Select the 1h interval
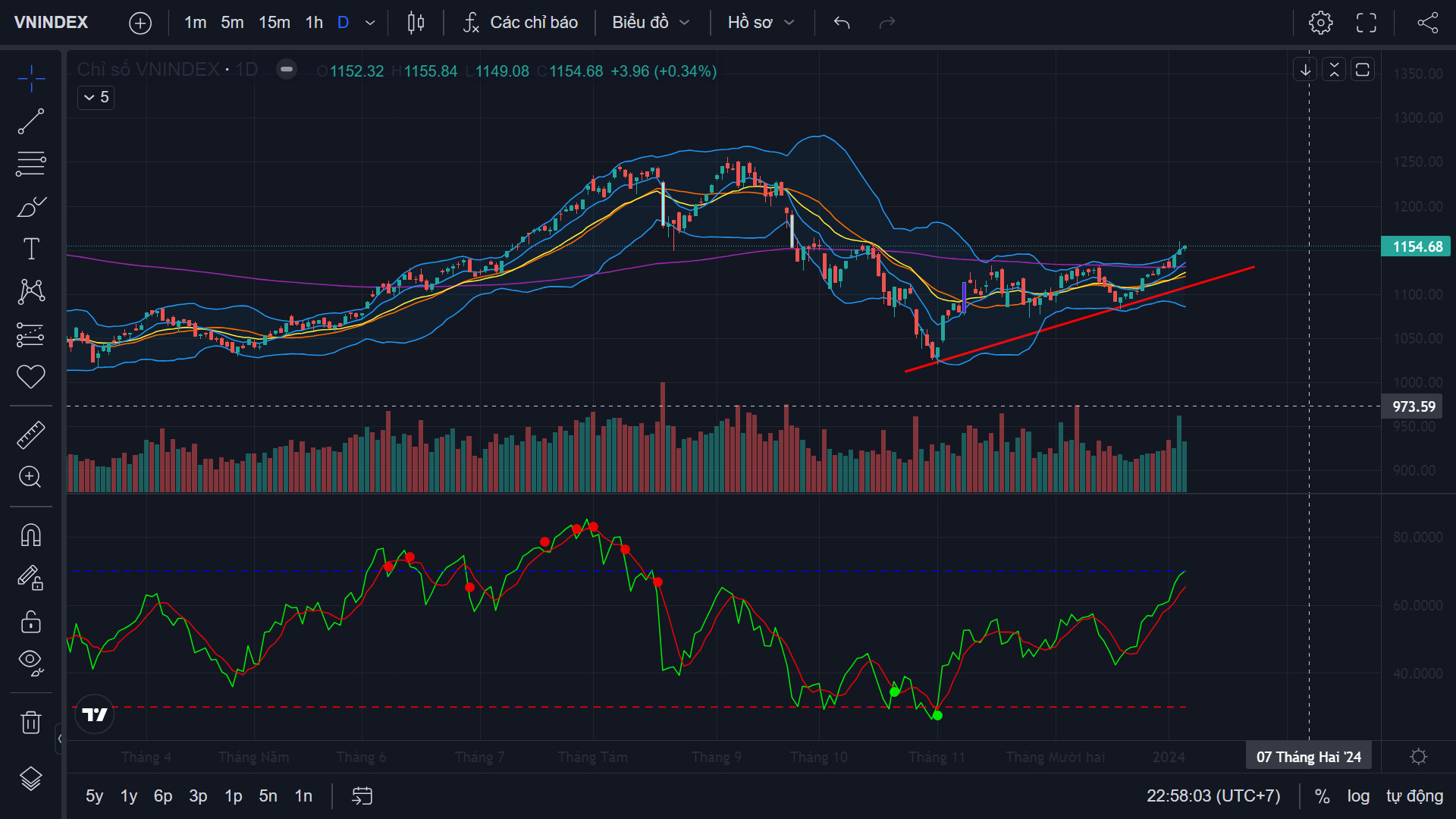The width and height of the screenshot is (1456, 819). tap(314, 23)
